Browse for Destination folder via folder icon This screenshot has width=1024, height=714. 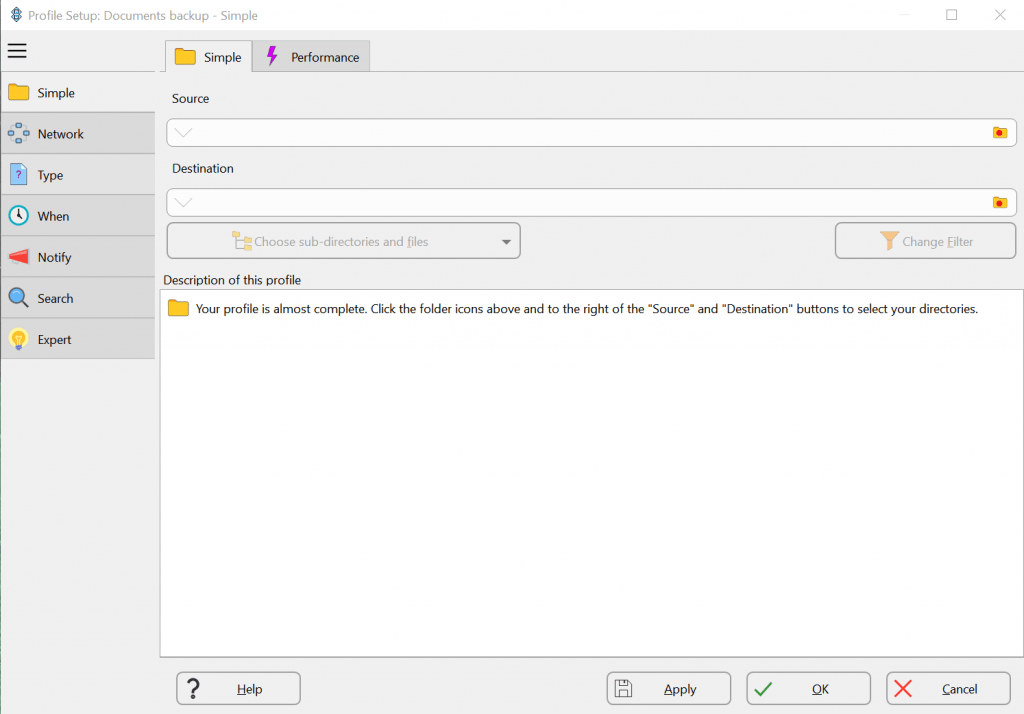point(999,203)
